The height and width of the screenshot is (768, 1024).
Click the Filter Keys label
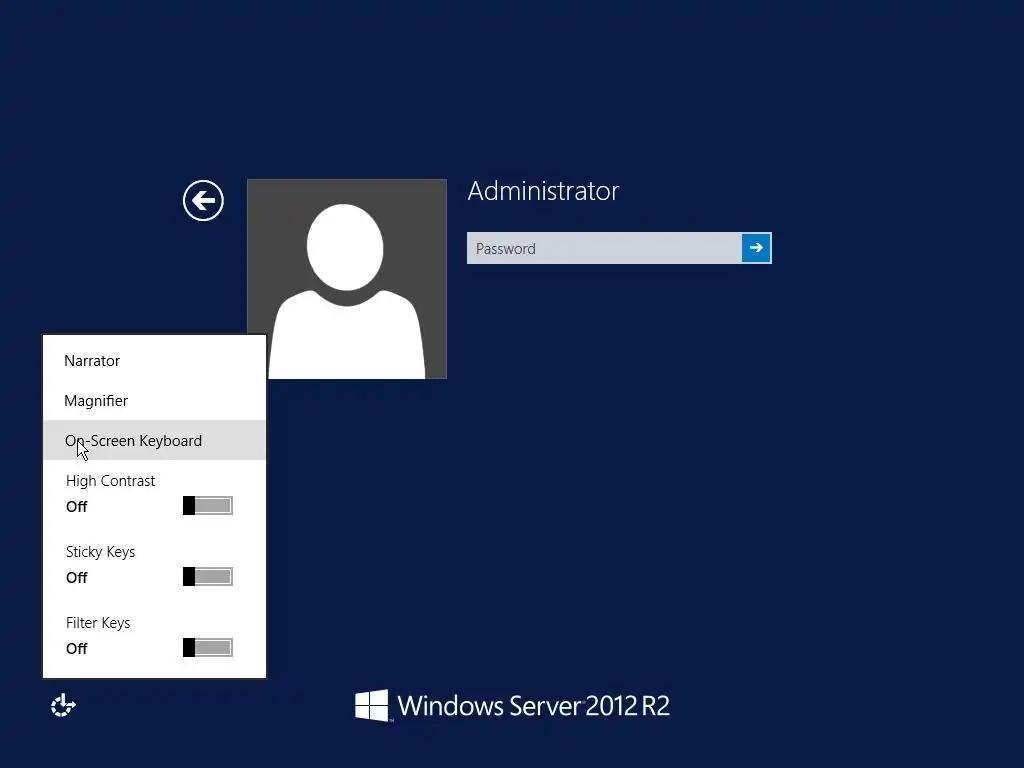pyautogui.click(x=98, y=623)
